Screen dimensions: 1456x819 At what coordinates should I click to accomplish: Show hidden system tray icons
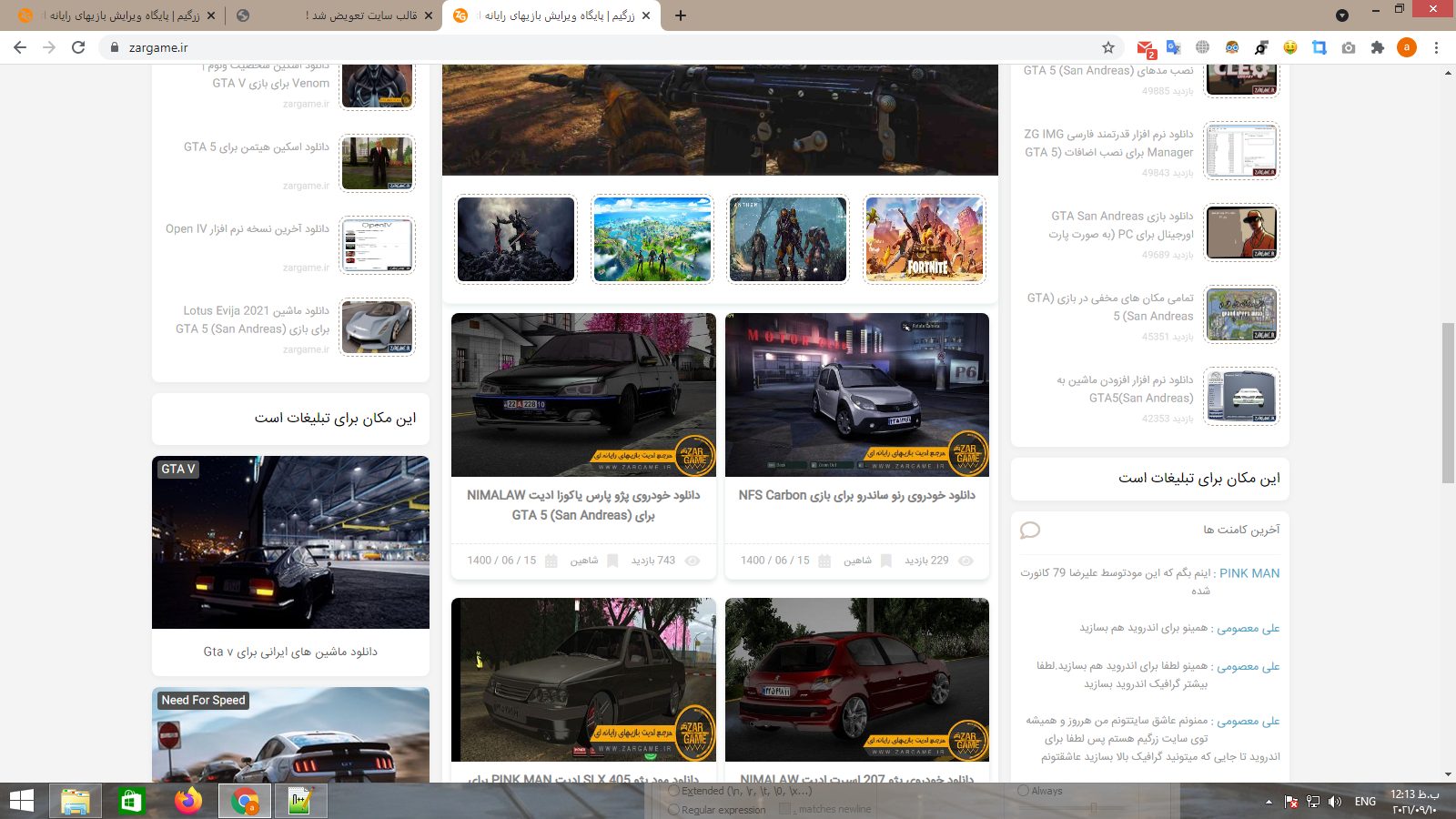(x=1269, y=802)
